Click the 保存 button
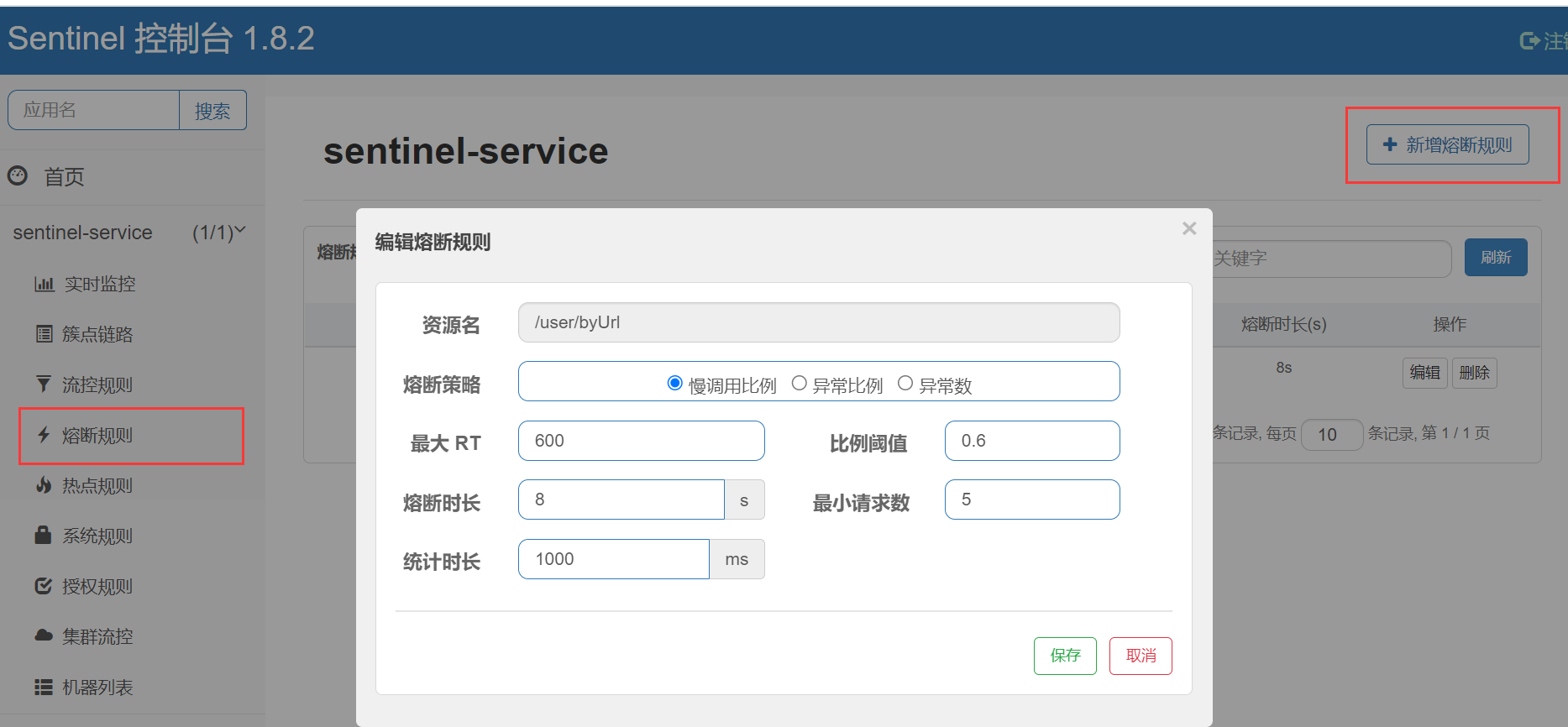The height and width of the screenshot is (727, 1568). click(x=1065, y=656)
